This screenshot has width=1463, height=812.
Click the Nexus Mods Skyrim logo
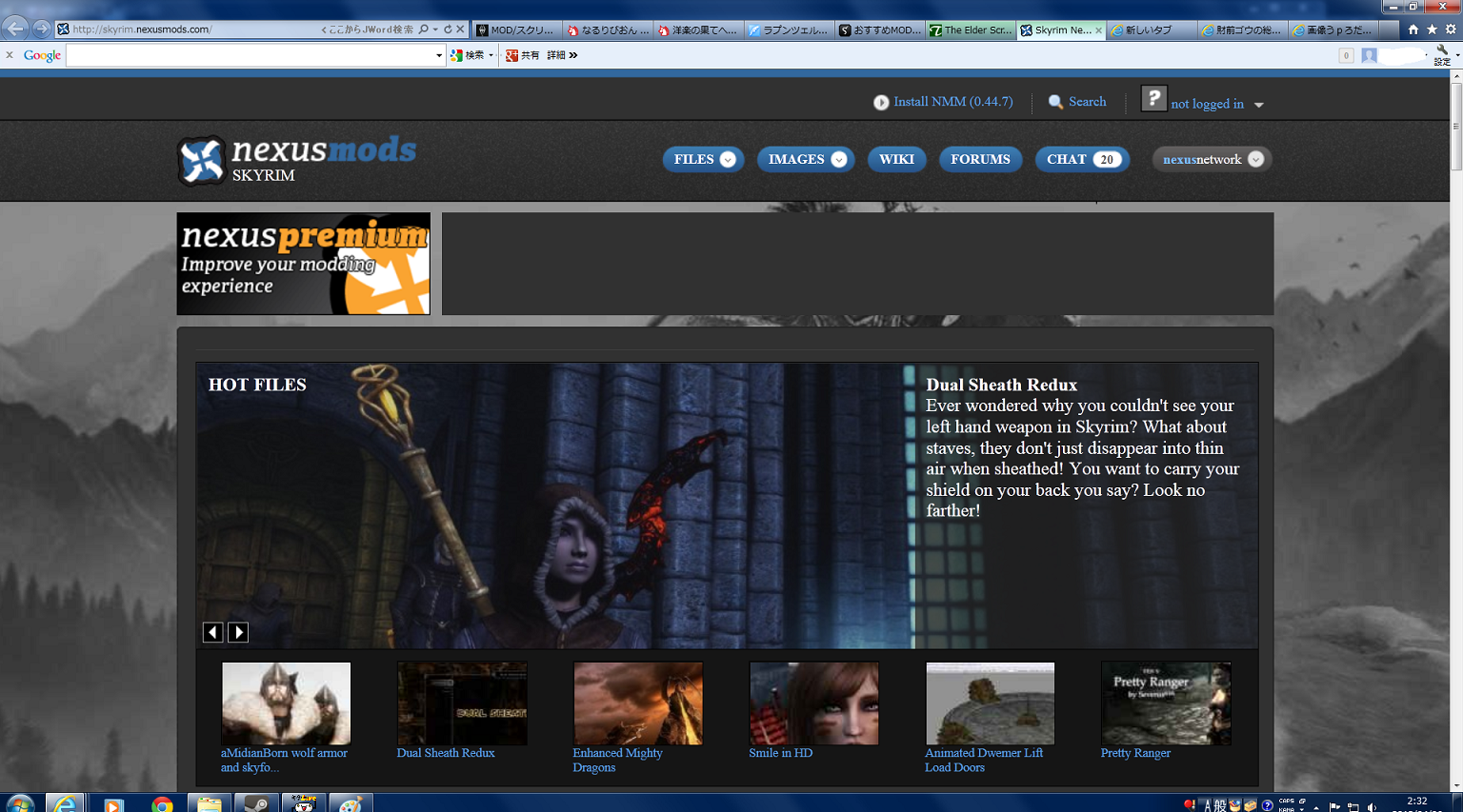coord(296,160)
